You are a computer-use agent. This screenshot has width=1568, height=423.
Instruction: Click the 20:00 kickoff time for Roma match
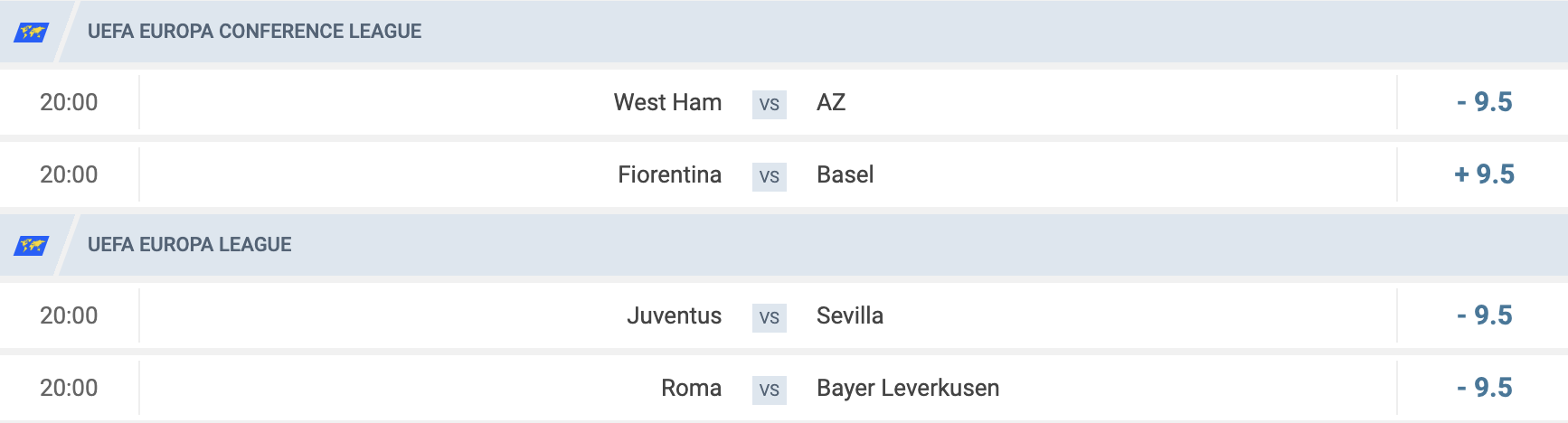(x=69, y=388)
